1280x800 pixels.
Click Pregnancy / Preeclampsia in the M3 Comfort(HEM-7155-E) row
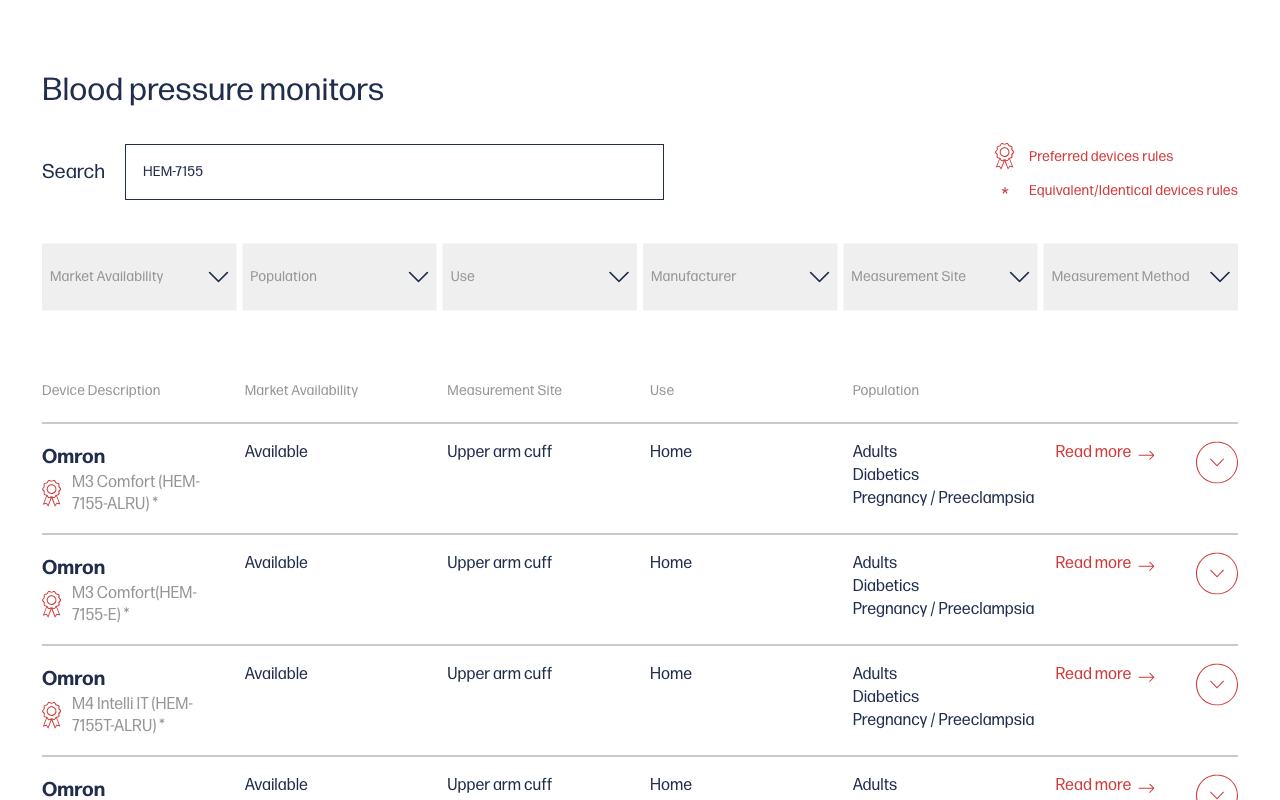coord(943,609)
